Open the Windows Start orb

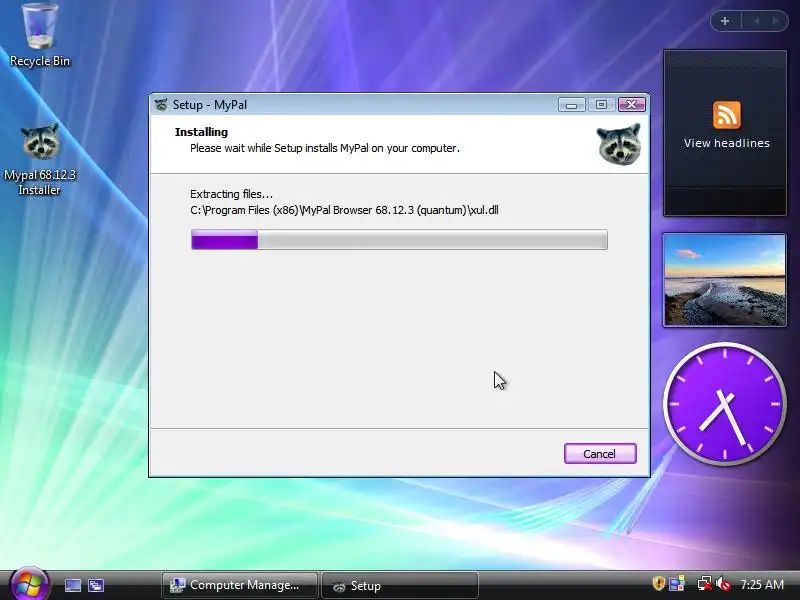tap(29, 584)
